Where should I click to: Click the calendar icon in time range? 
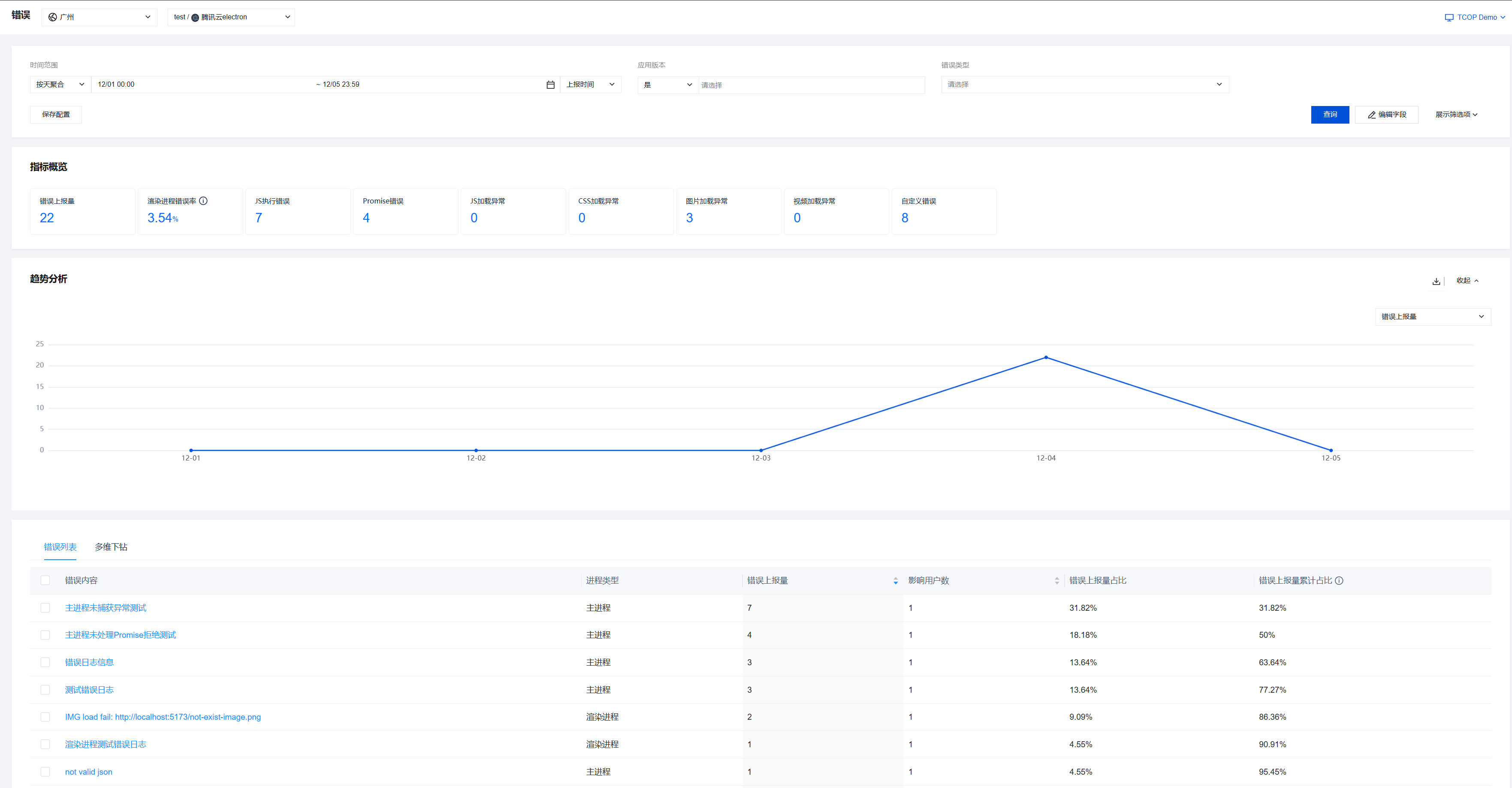pos(550,85)
